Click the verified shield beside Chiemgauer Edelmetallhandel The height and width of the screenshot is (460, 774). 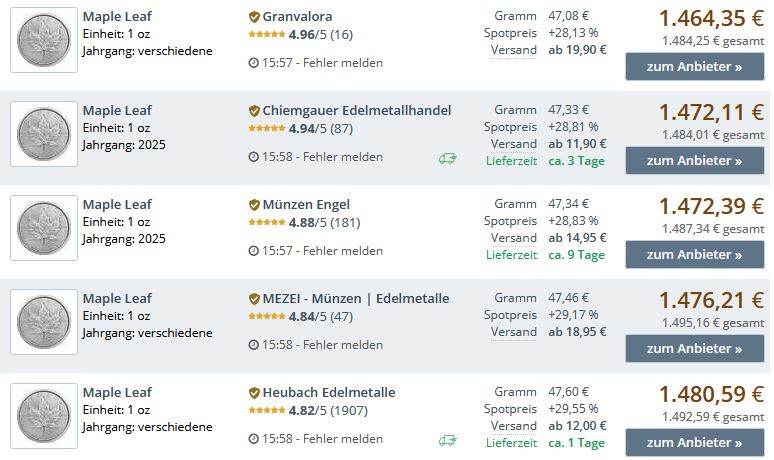[254, 111]
